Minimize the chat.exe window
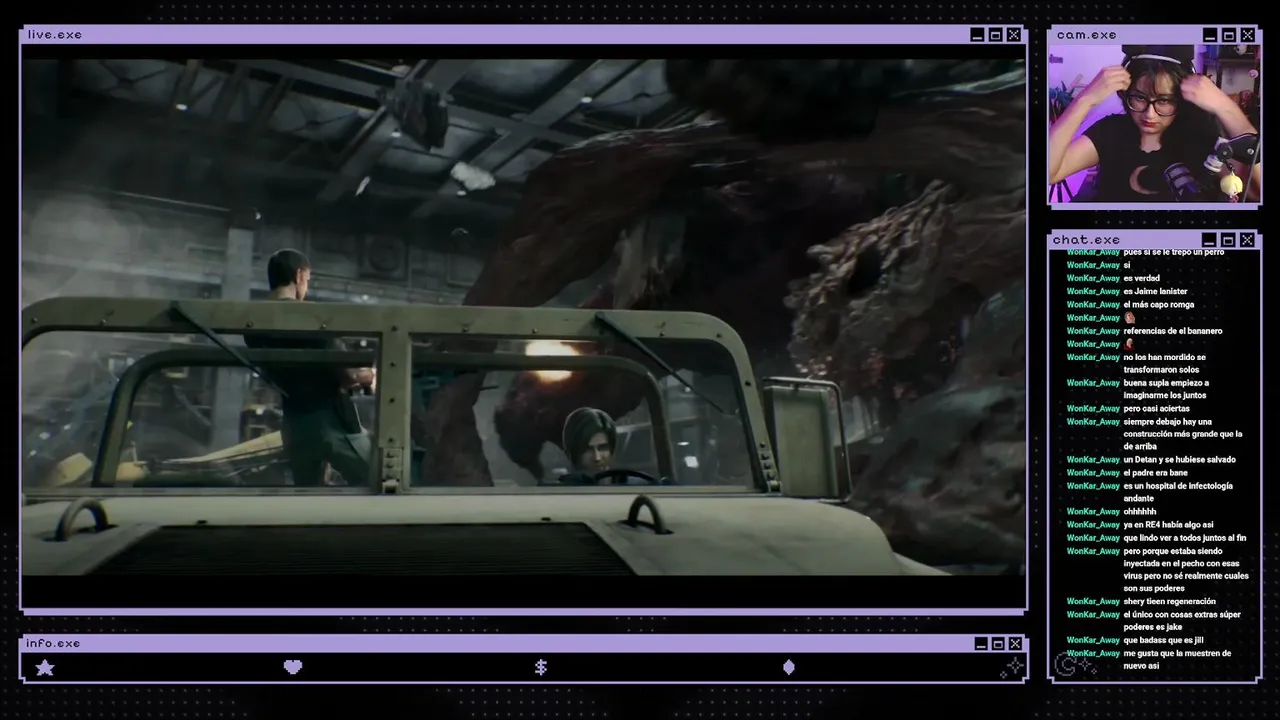This screenshot has height=720, width=1280. [1210, 240]
